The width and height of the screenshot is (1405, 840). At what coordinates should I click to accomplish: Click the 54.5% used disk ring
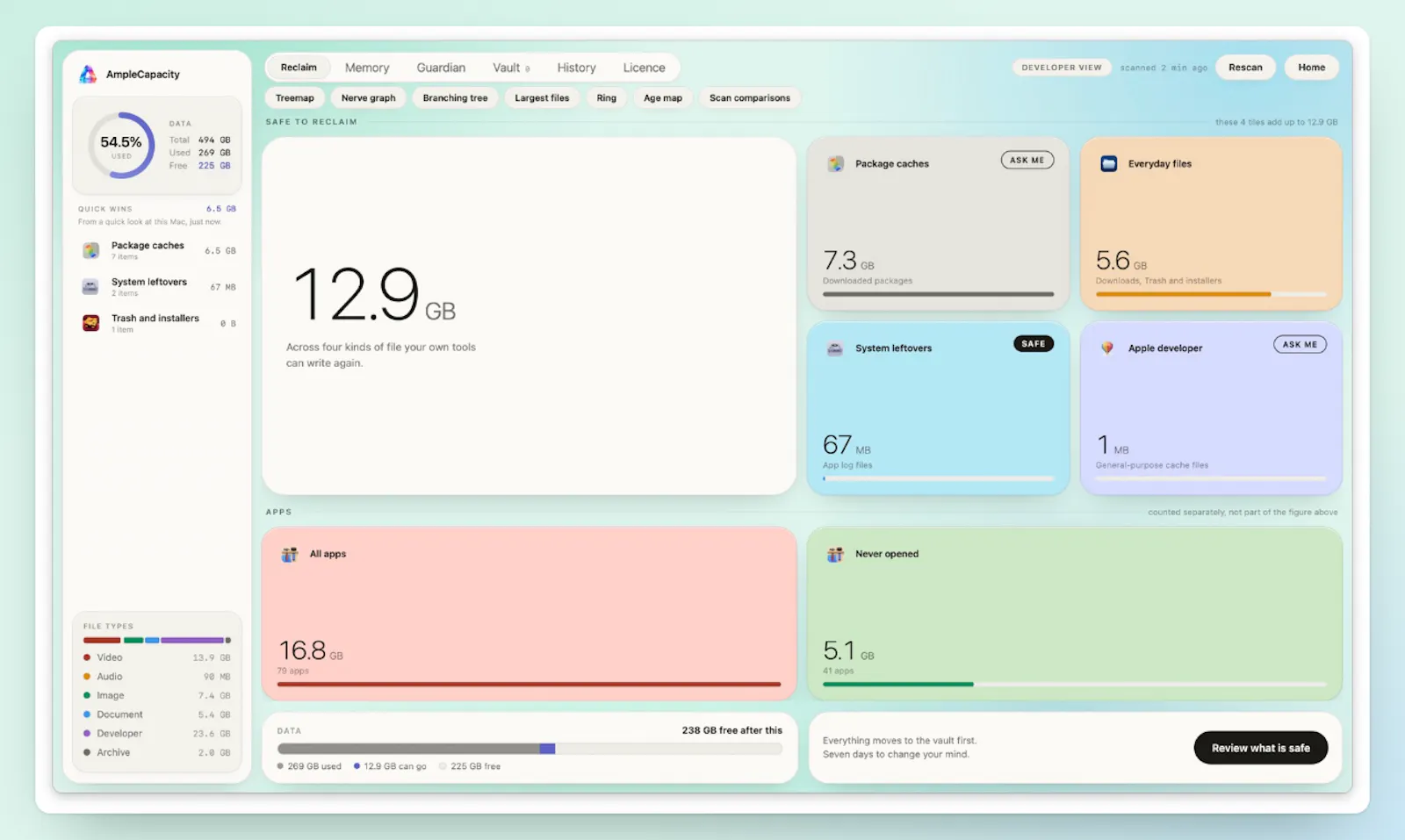coord(121,146)
